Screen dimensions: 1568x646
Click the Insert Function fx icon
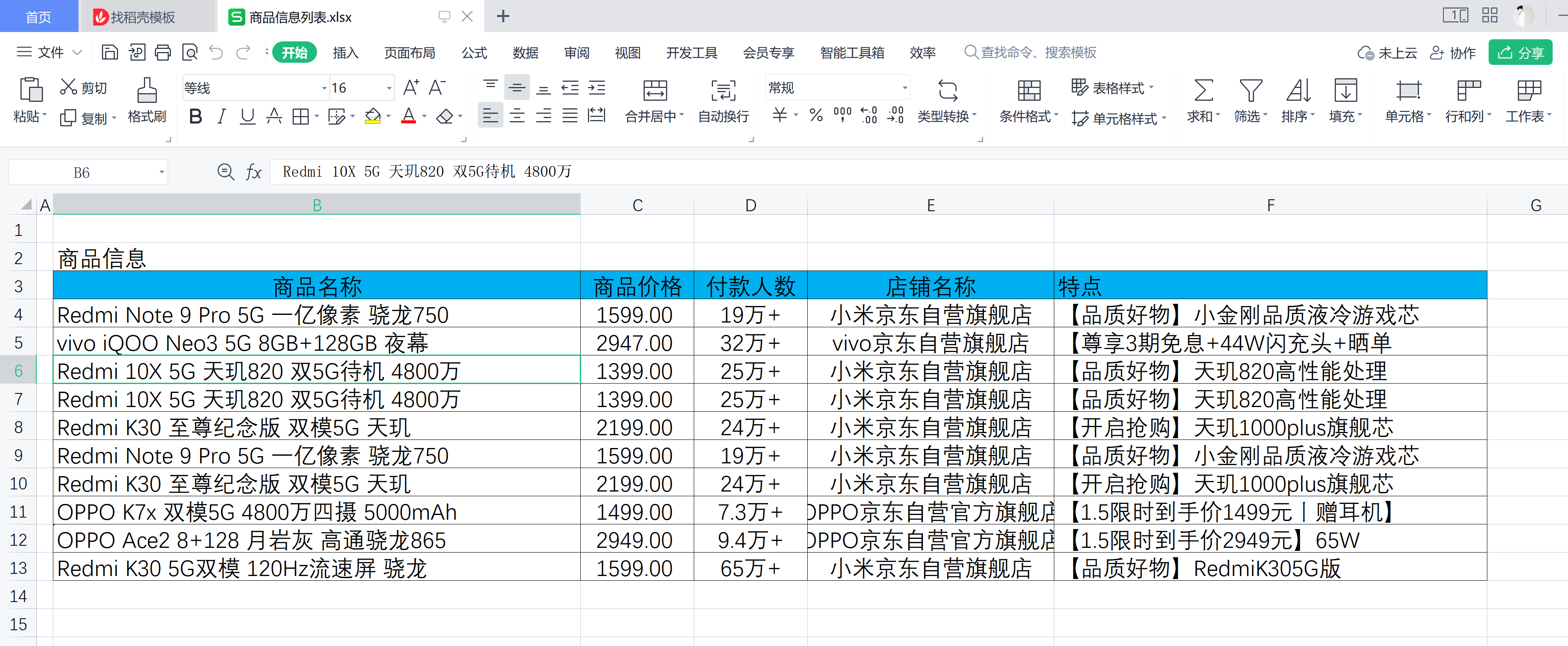coord(253,172)
